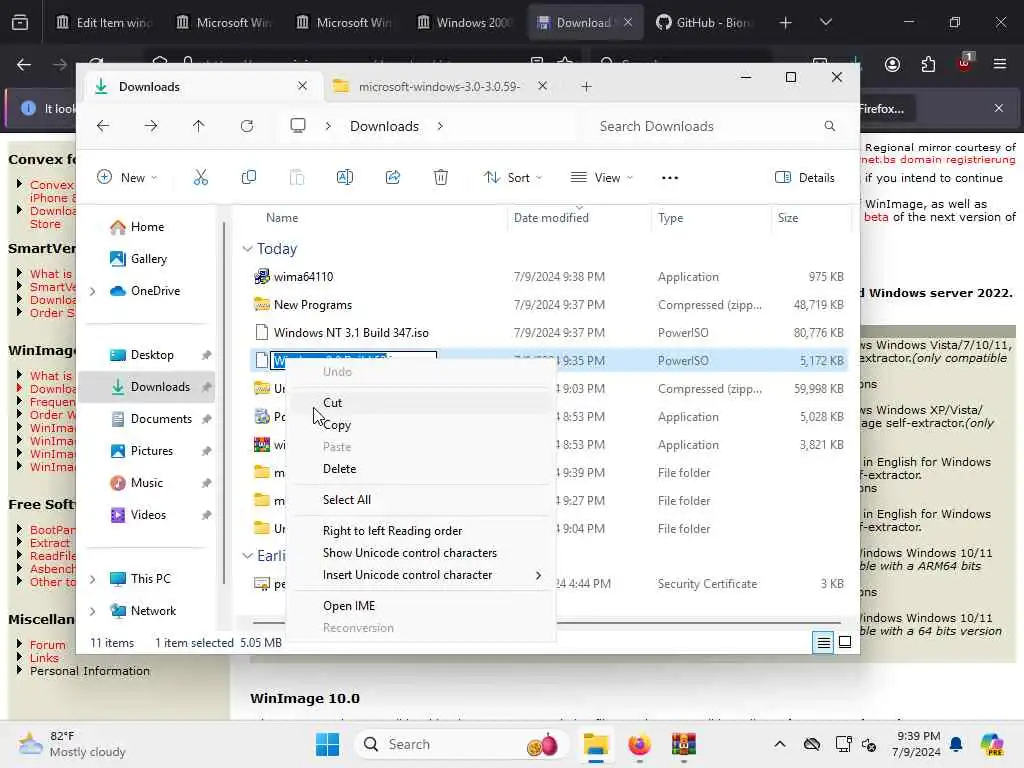Open the New dropdown in Explorer toolbar
The height and width of the screenshot is (768, 1024).
[x=127, y=178]
